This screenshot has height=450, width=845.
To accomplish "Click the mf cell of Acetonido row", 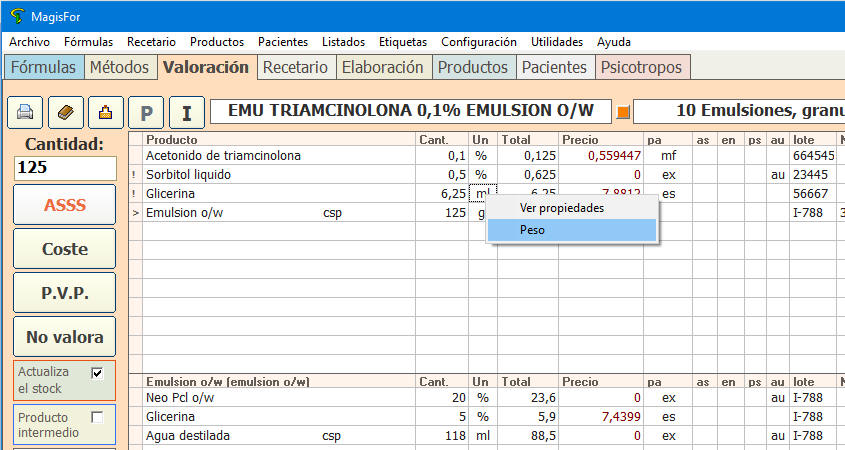I will [x=668, y=156].
